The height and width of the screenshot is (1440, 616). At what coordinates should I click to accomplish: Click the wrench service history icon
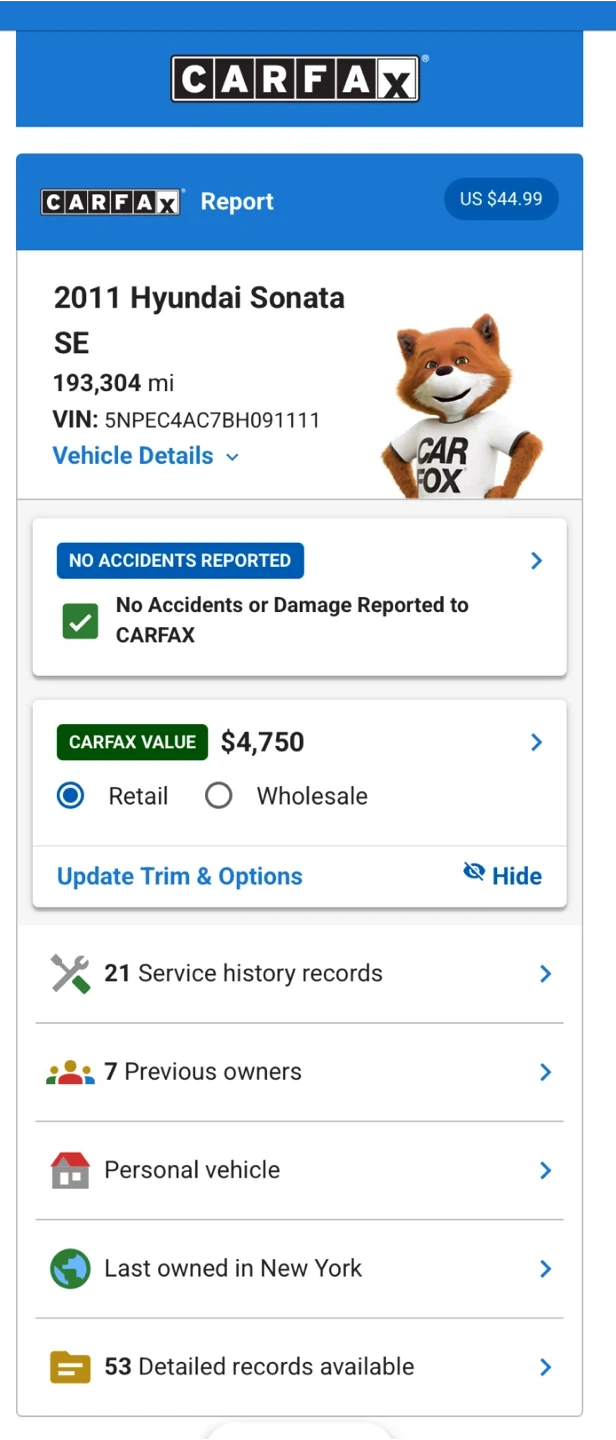click(x=70, y=974)
